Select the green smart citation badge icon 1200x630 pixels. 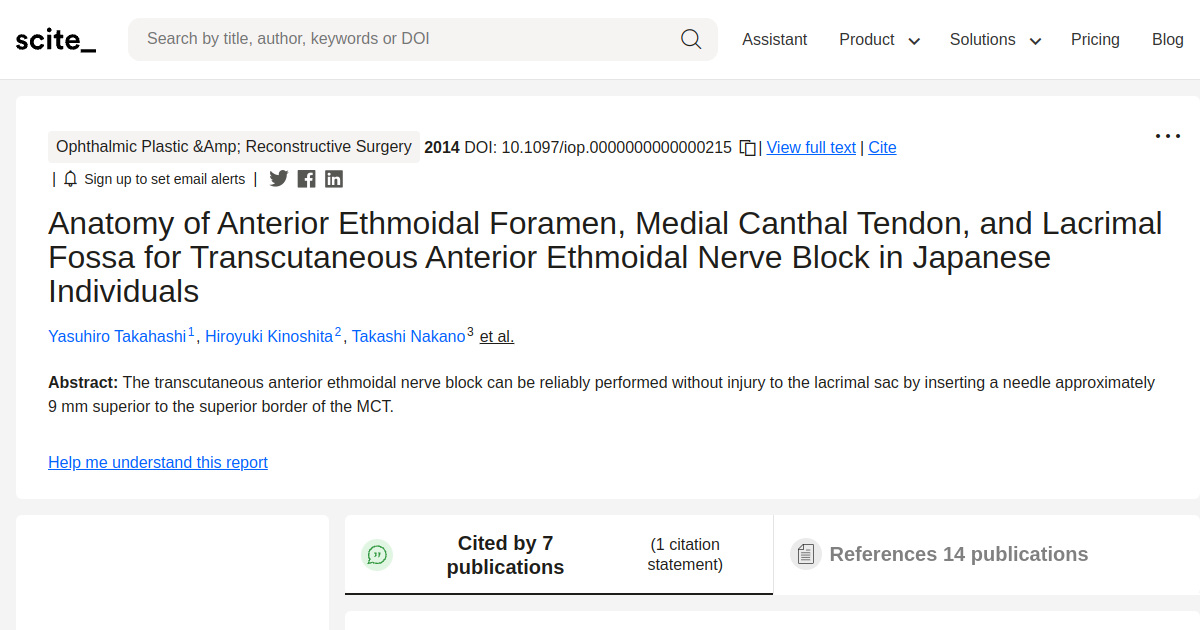click(x=377, y=554)
